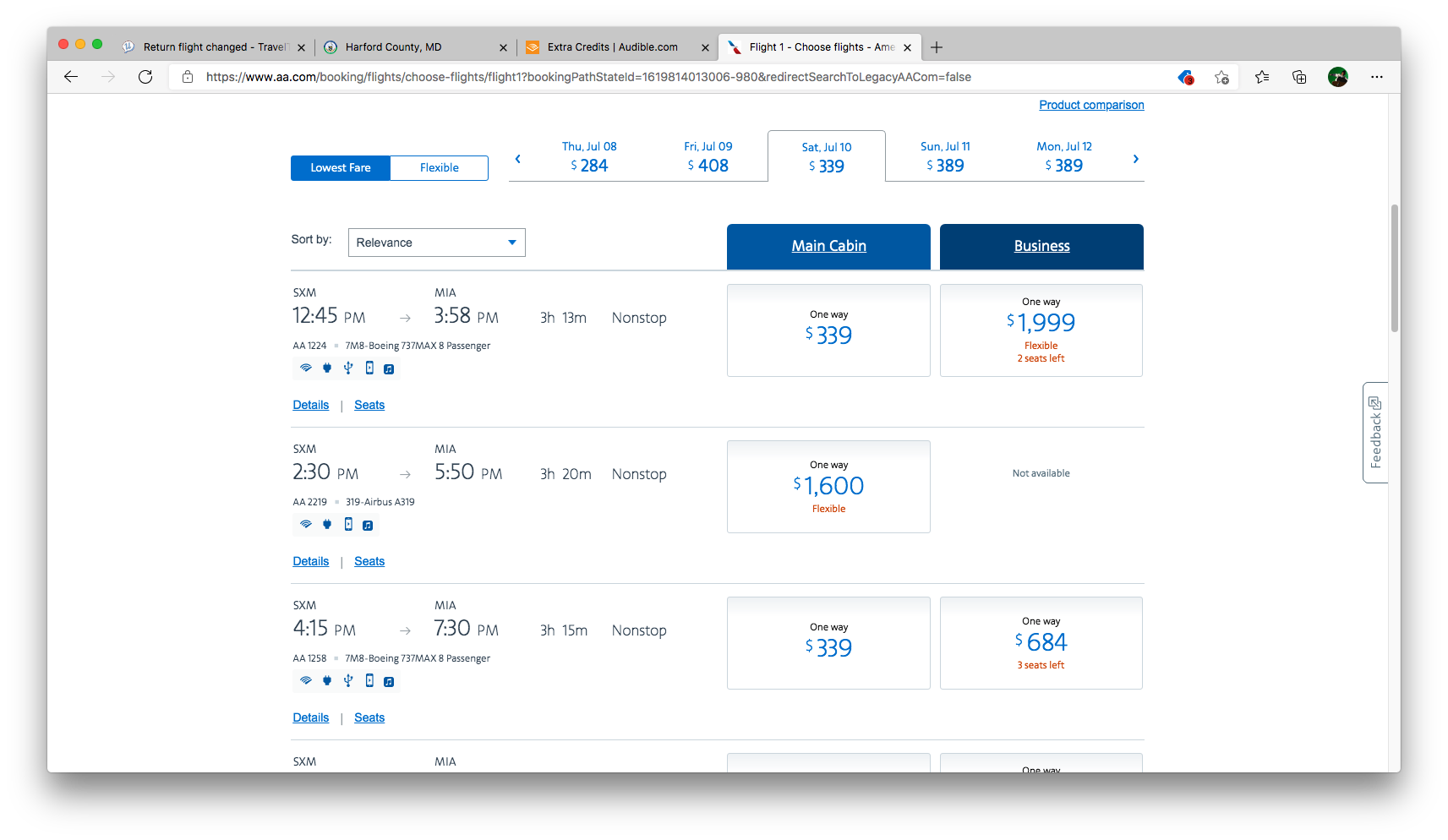The image size is (1448, 840).
Task: Click Wi-Fi amenity icon for flight AA 2219
Action: click(x=306, y=525)
